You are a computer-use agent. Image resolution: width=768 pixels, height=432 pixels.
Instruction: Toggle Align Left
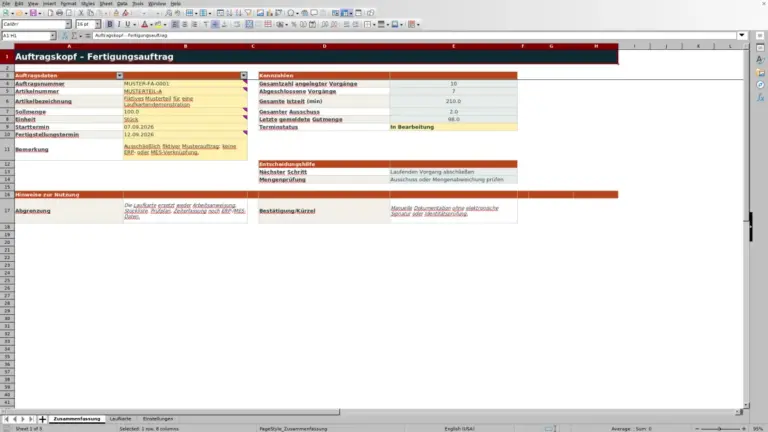click(x=175, y=24)
